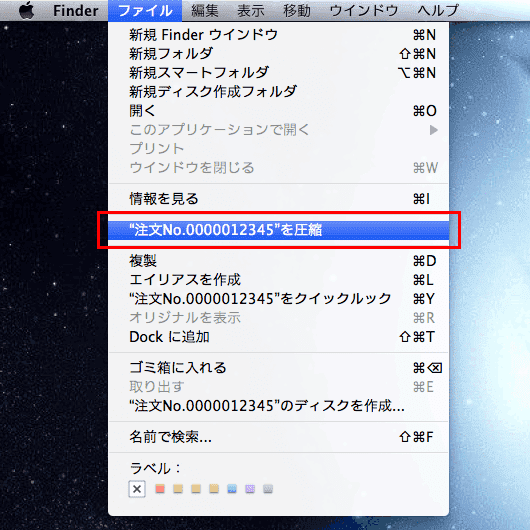Select ゴミ箱に入れる menu entry
Viewport: 530px width, 530px height.
pyautogui.click(x=279, y=367)
